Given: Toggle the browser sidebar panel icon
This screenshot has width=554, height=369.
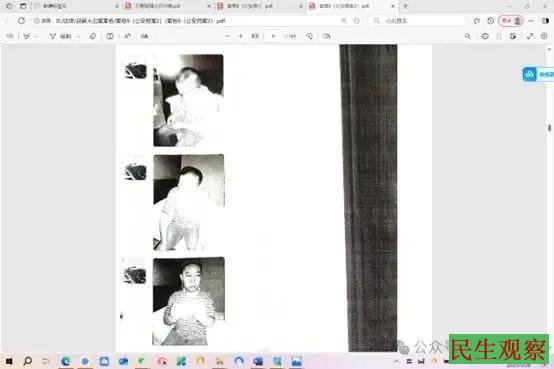Looking at the screenshot, I should pyautogui.click(x=545, y=21).
